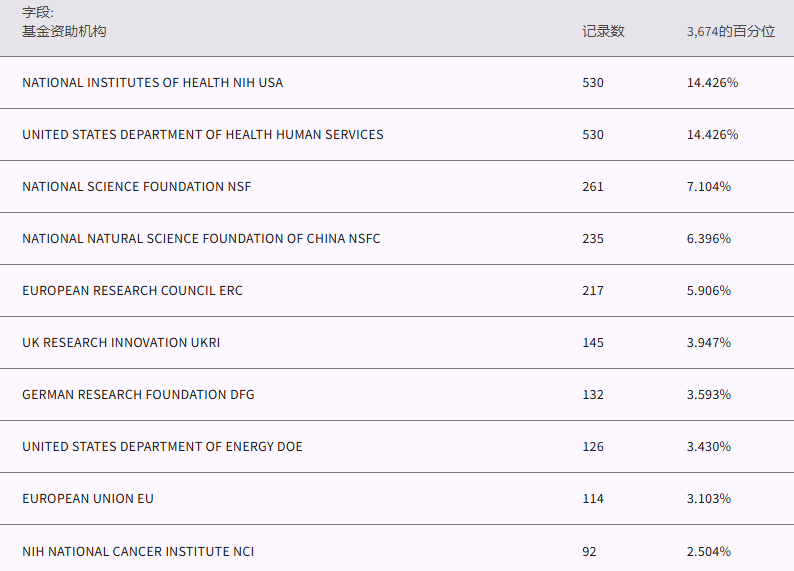
Task: Pick UK Research Innovation UKRI row
Action: [x=121, y=343]
